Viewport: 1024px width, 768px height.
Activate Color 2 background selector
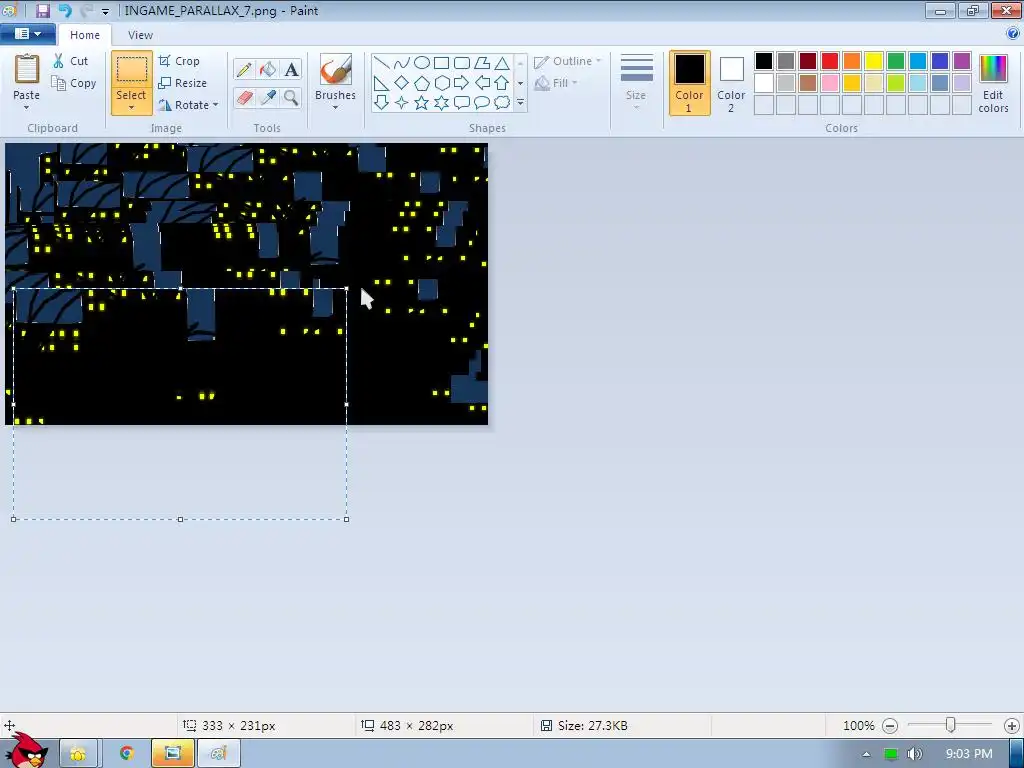pyautogui.click(x=731, y=84)
